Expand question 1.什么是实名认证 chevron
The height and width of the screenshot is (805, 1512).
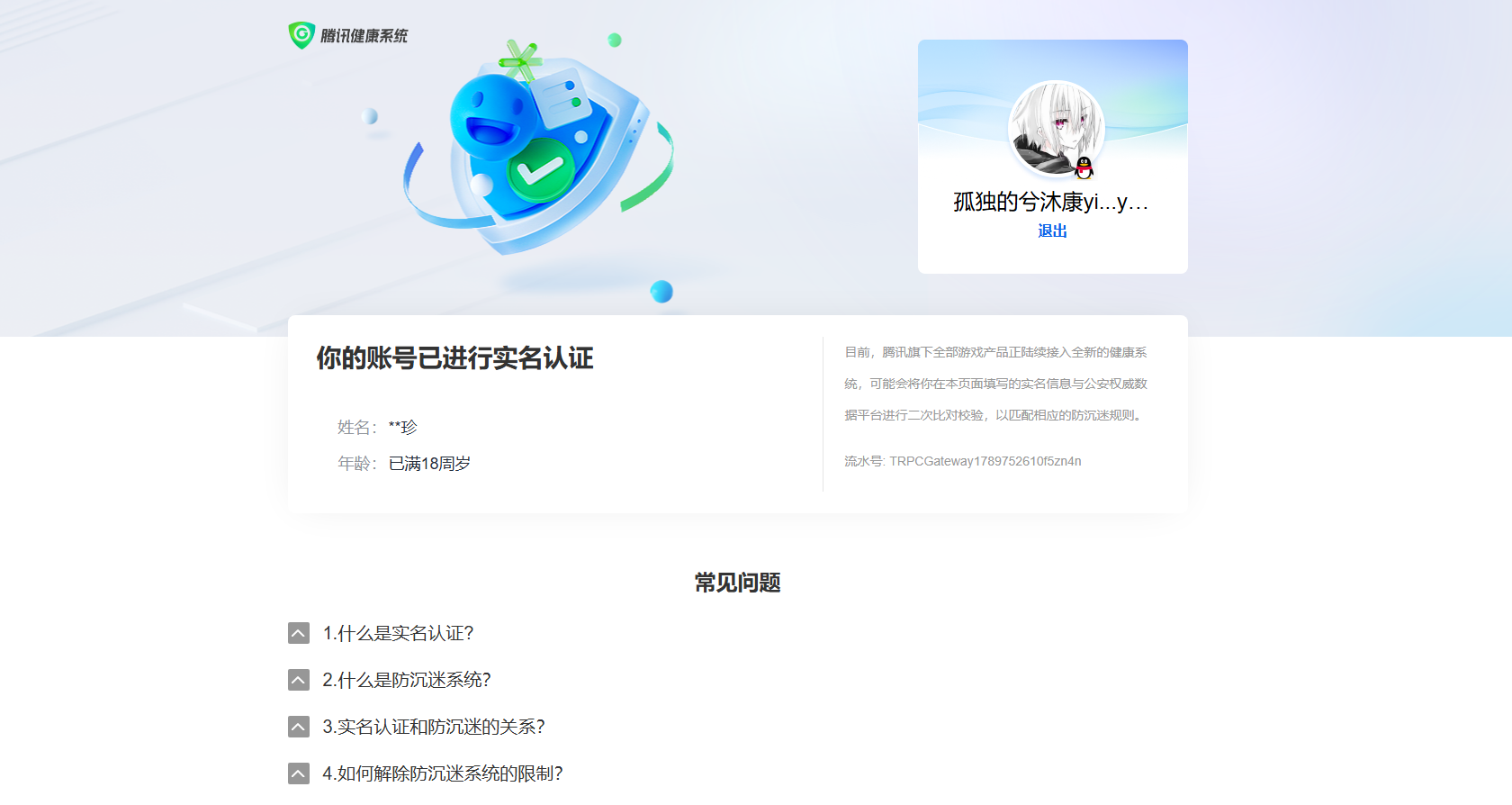[x=299, y=633]
